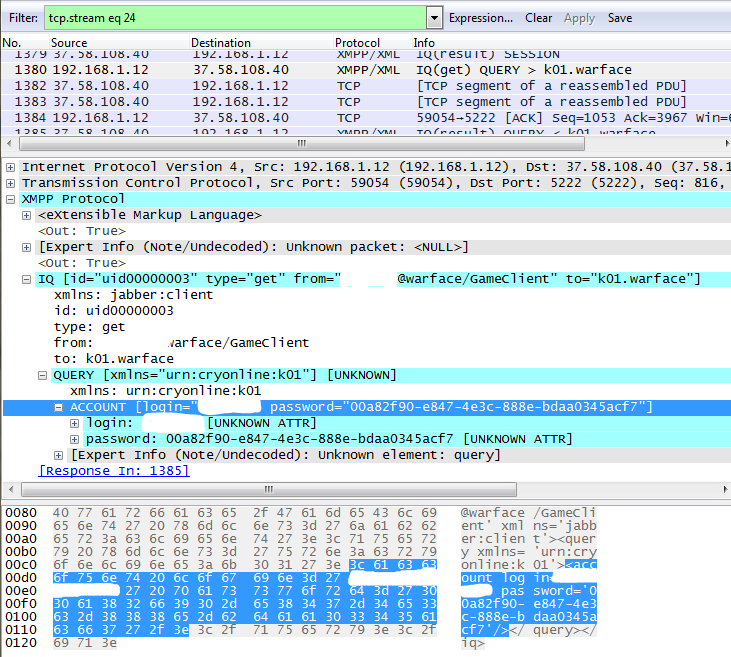This screenshot has width=731, height=657.
Task: Collapse the IQ uid00000003 node
Action: tap(27, 279)
